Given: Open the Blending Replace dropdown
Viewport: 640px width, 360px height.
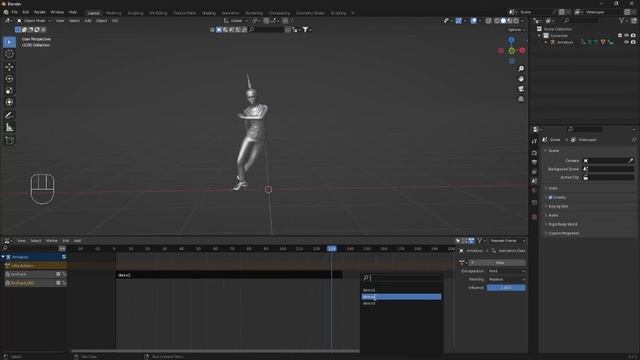Looking at the screenshot, I should (506, 280).
